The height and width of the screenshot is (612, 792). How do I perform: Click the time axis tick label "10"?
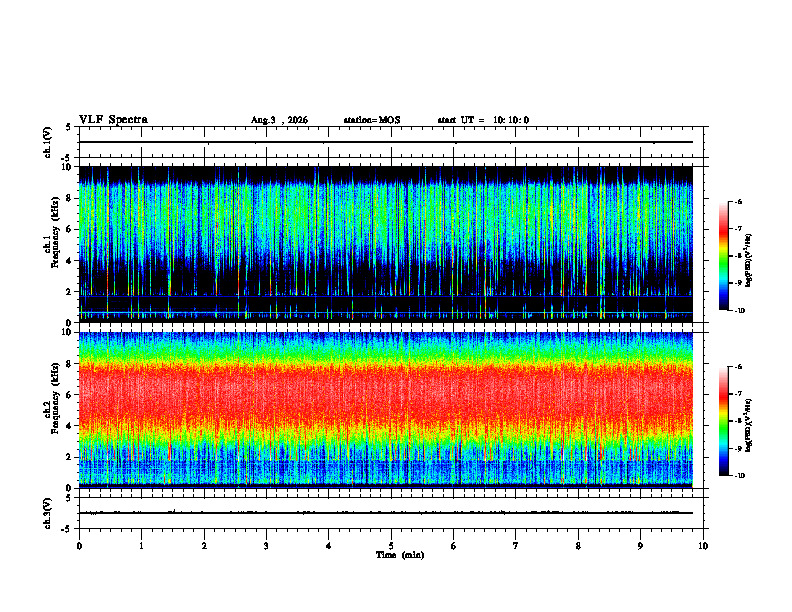(x=703, y=546)
